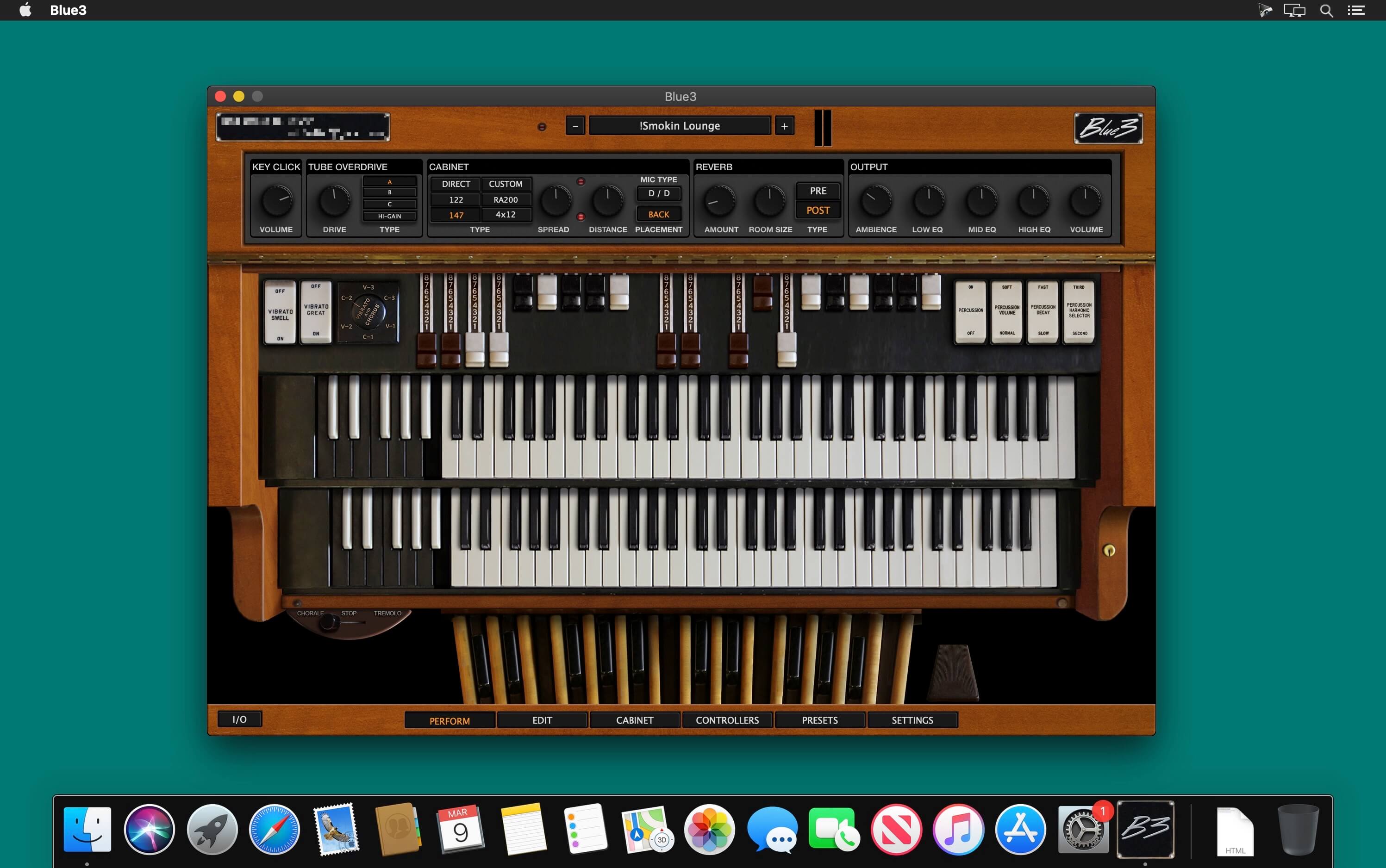Open Calendar showing MAR 9
1386x868 pixels.
[461, 829]
